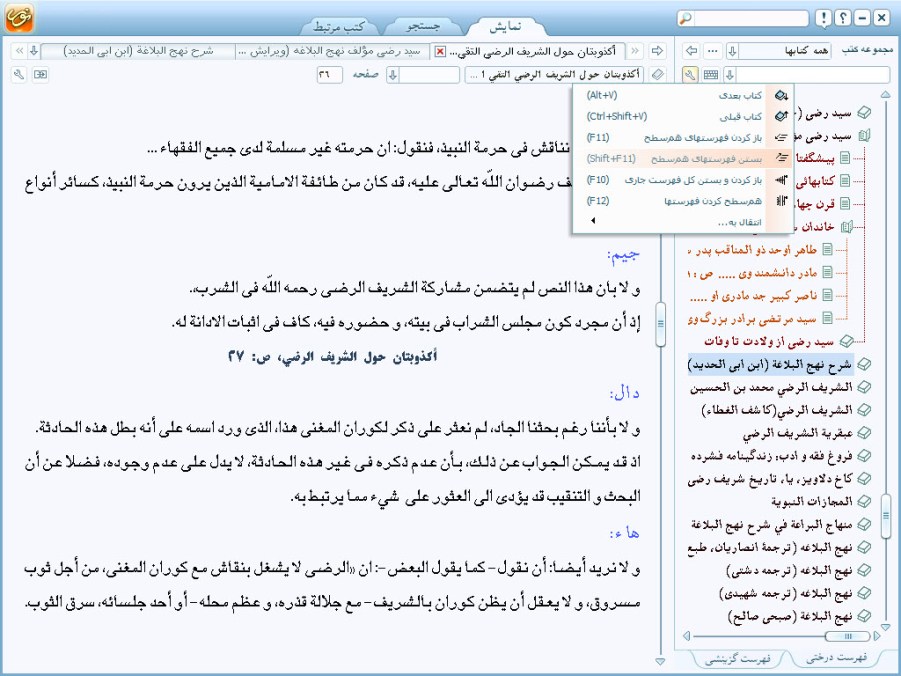Select tree item سید مرتضی برادر بزرگ وی
The width and height of the screenshot is (901, 676).
(x=752, y=318)
